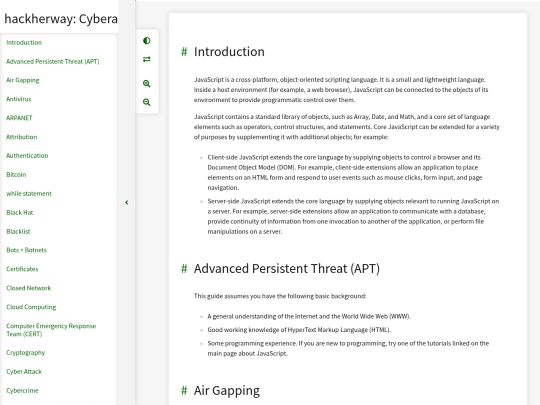Go to Bitcoin entry in sidebar

point(16,175)
